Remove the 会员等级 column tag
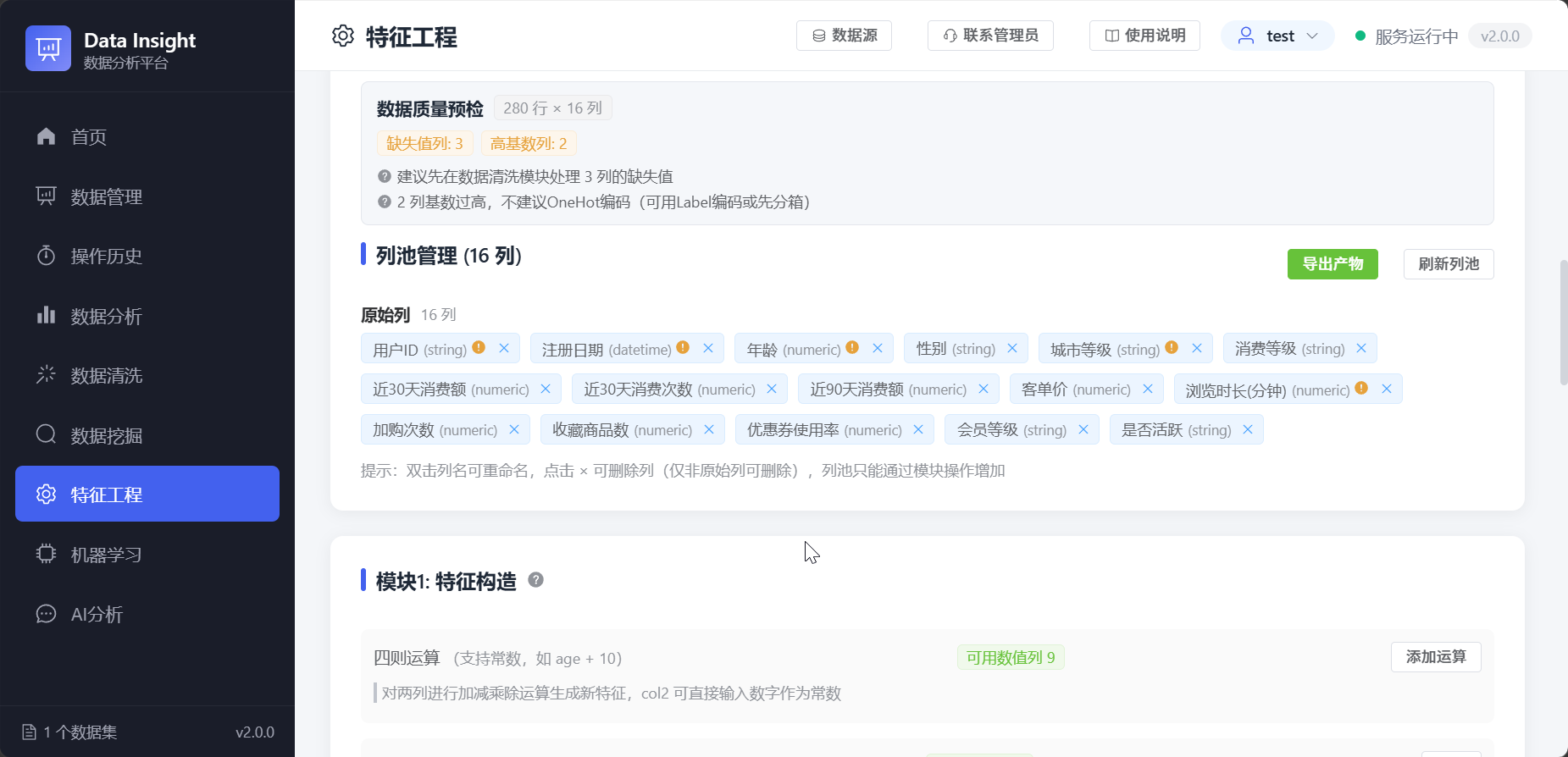 [x=1083, y=429]
